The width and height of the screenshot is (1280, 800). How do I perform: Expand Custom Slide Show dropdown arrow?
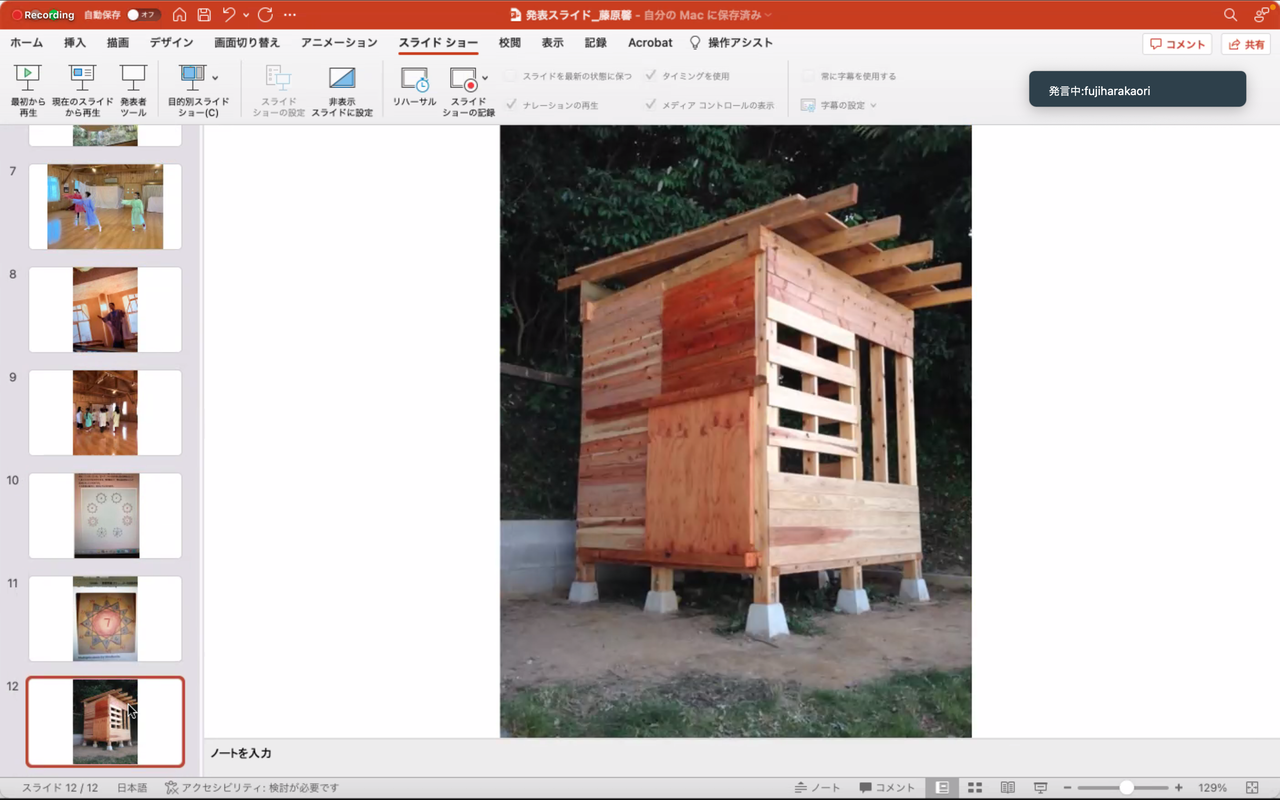click(215, 78)
